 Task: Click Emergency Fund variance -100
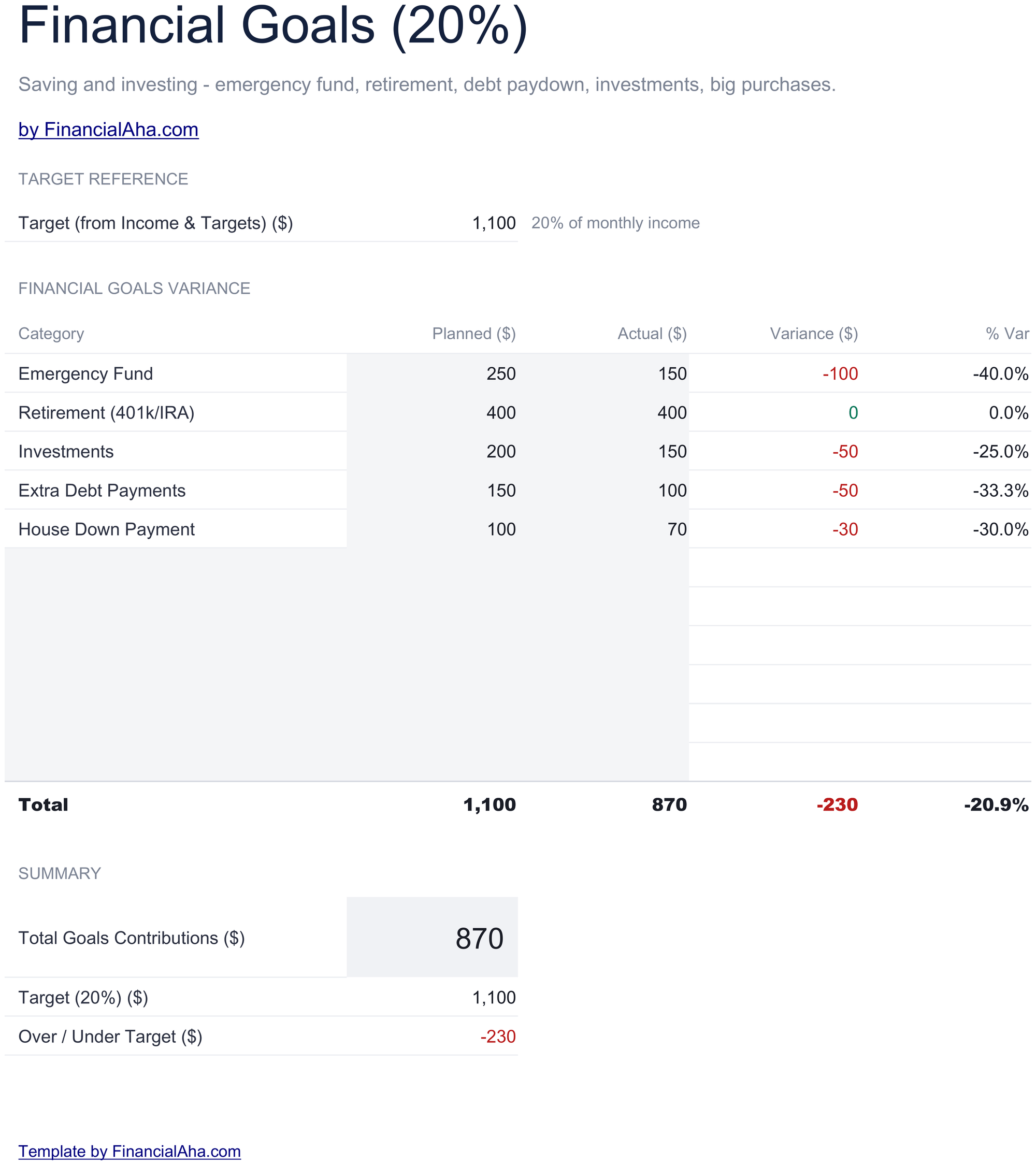(x=840, y=374)
